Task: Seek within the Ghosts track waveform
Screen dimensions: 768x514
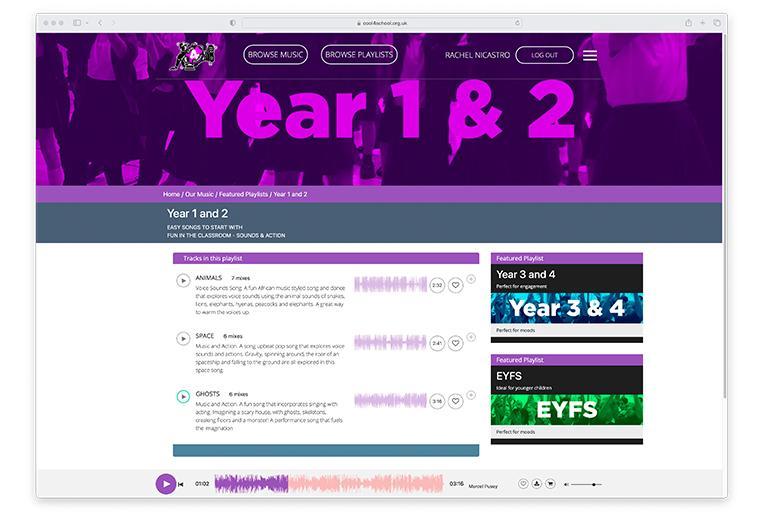Action: tap(390, 400)
